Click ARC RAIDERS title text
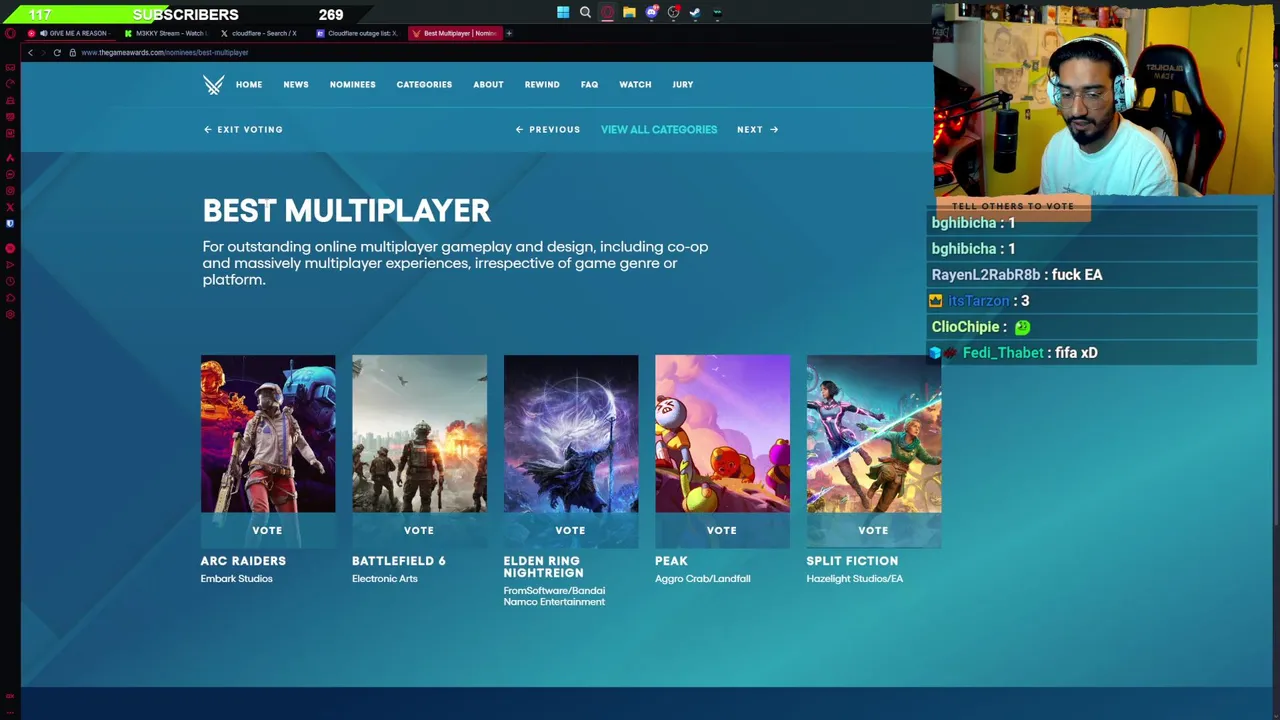Viewport: 1280px width, 720px height. click(x=243, y=561)
